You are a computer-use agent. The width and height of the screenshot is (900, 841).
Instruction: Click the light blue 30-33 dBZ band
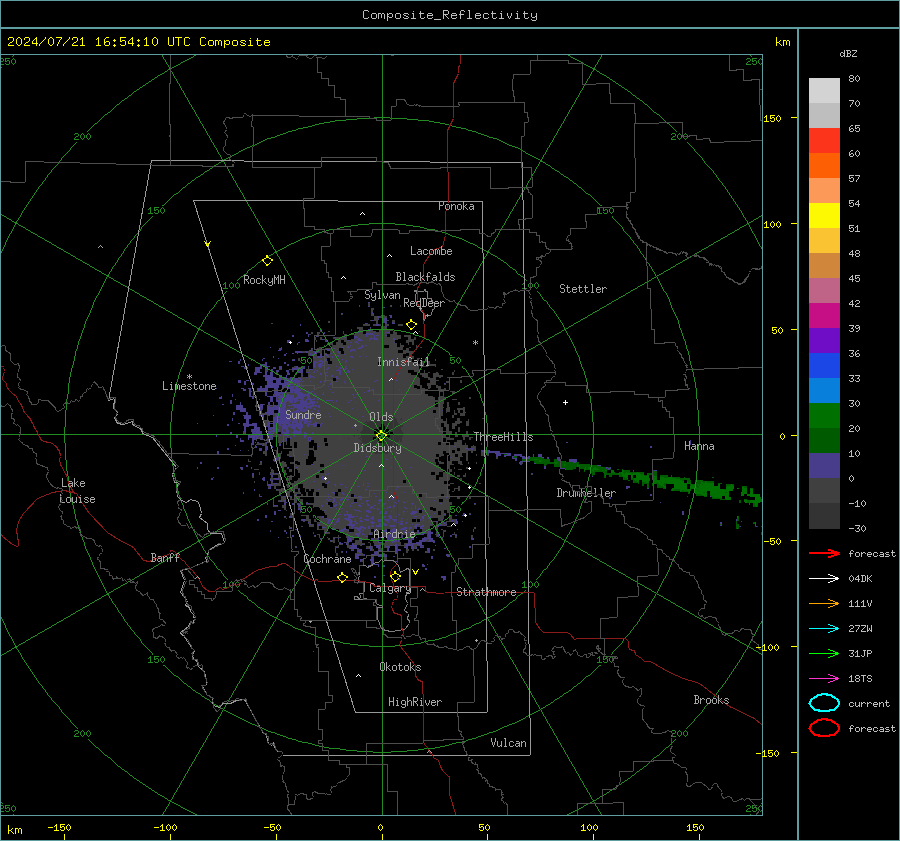tap(824, 391)
